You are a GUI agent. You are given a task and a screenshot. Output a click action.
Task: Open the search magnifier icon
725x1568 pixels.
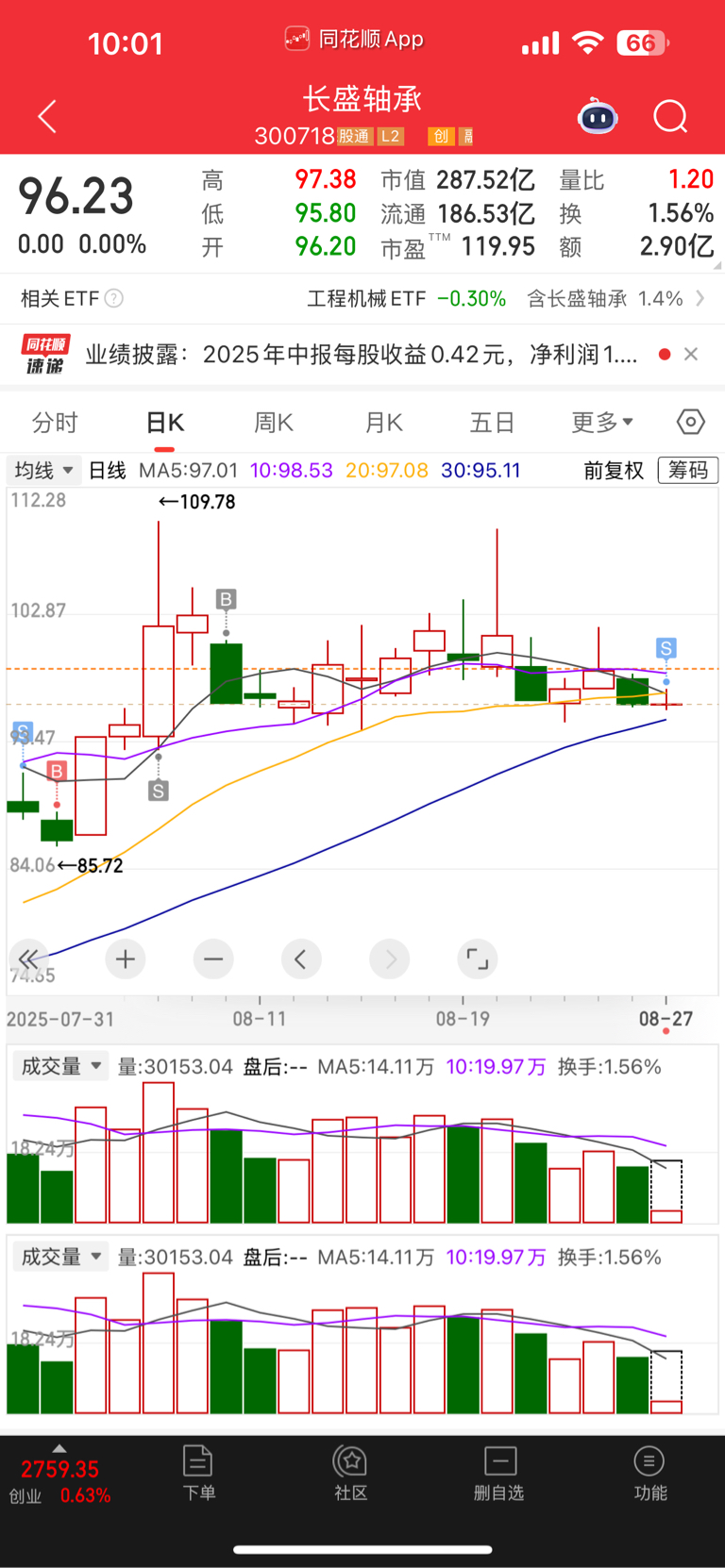tap(670, 117)
